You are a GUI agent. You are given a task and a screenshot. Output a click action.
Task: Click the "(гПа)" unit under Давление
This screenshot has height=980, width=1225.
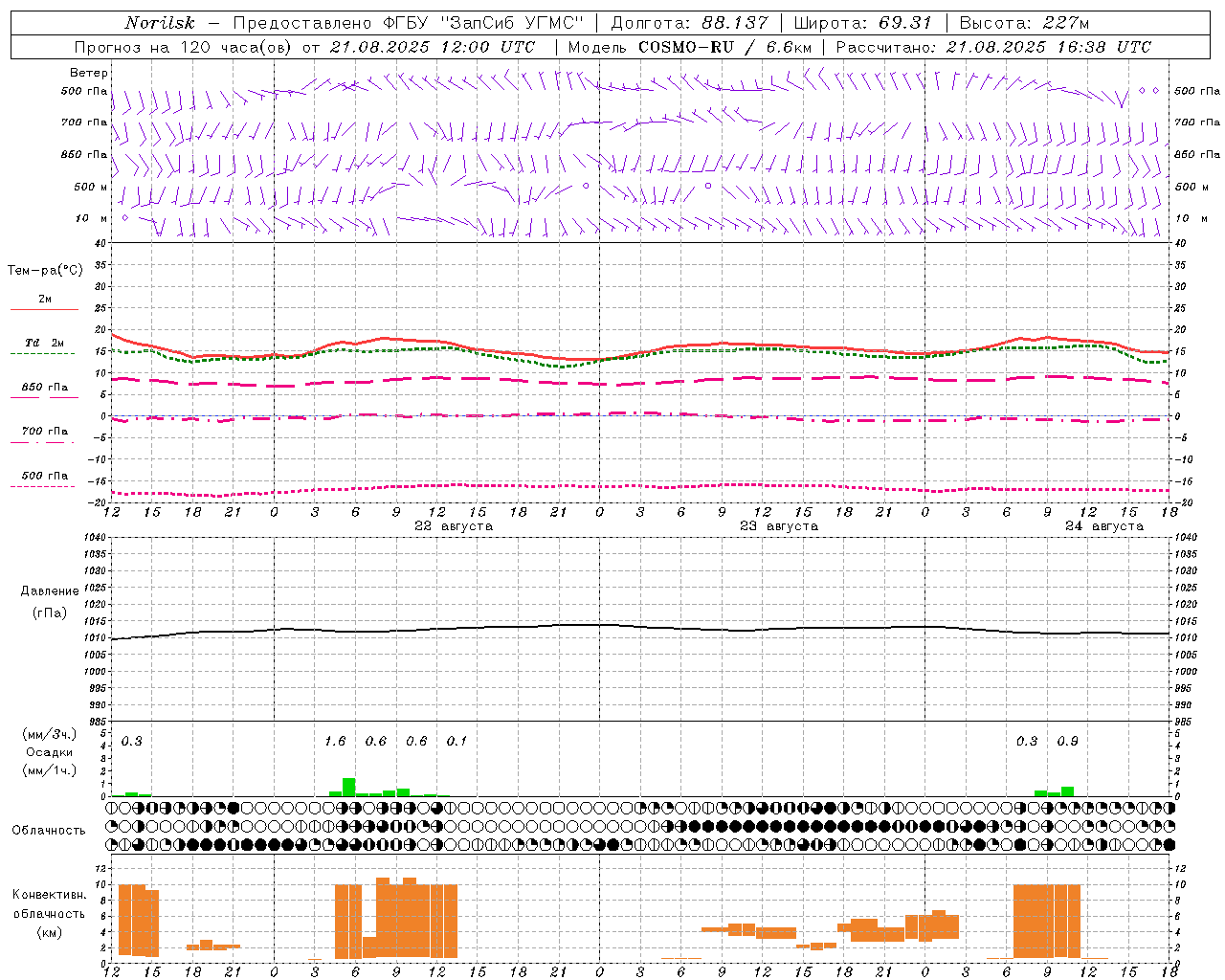[48, 613]
